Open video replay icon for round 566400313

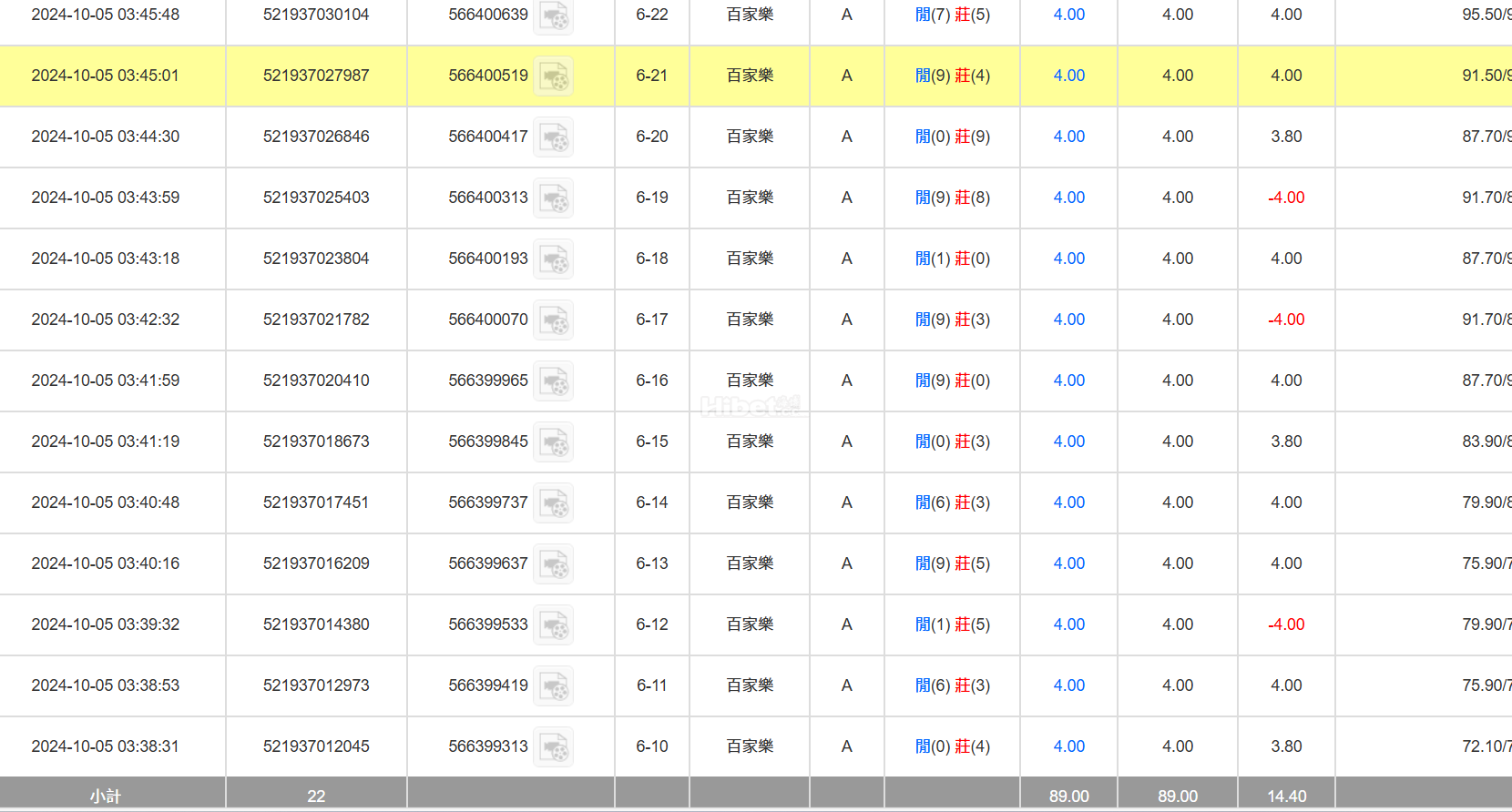(553, 198)
